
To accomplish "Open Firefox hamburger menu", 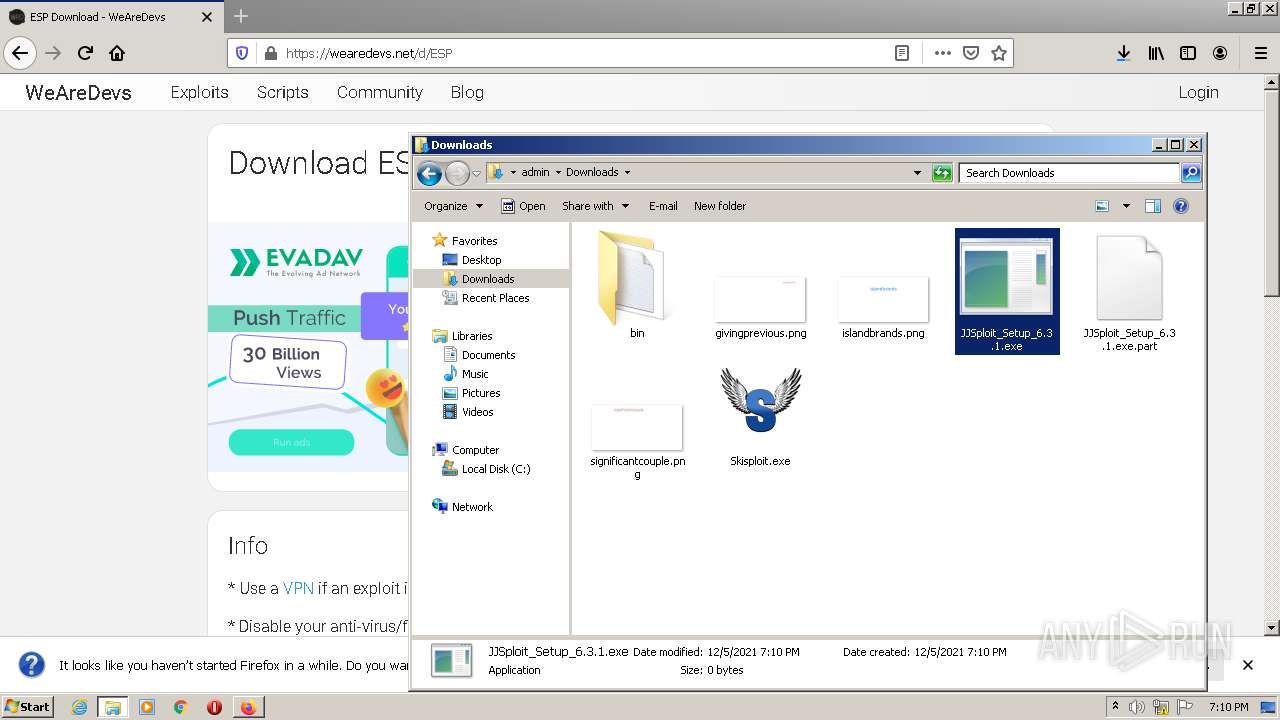I will coord(1260,53).
